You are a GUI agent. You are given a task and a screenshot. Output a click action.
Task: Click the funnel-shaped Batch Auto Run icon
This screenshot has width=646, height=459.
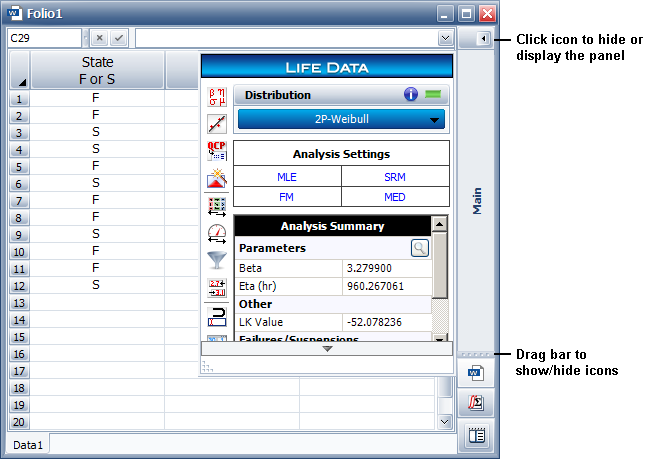216,260
